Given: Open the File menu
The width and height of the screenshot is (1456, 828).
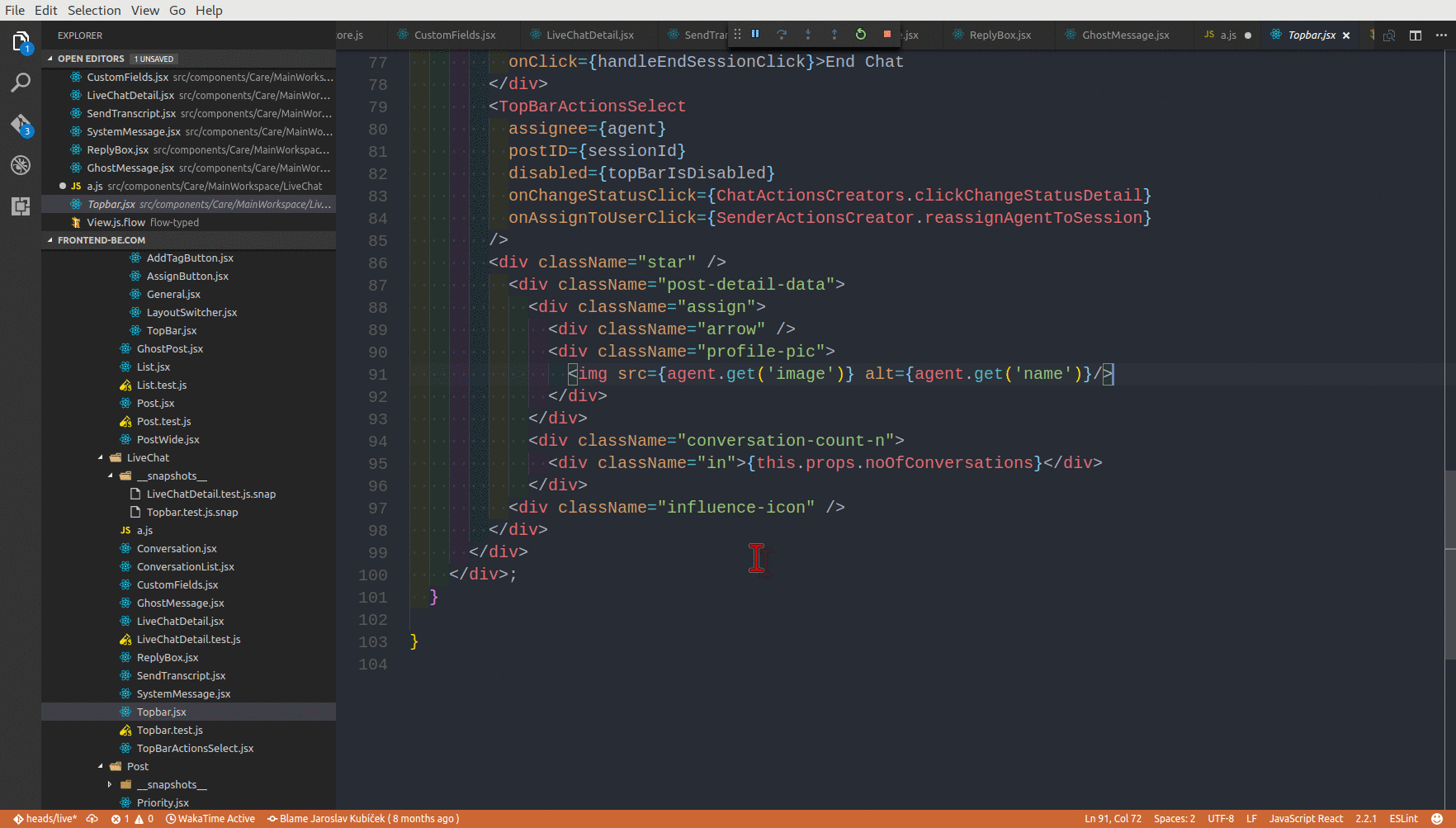Looking at the screenshot, I should [15, 10].
